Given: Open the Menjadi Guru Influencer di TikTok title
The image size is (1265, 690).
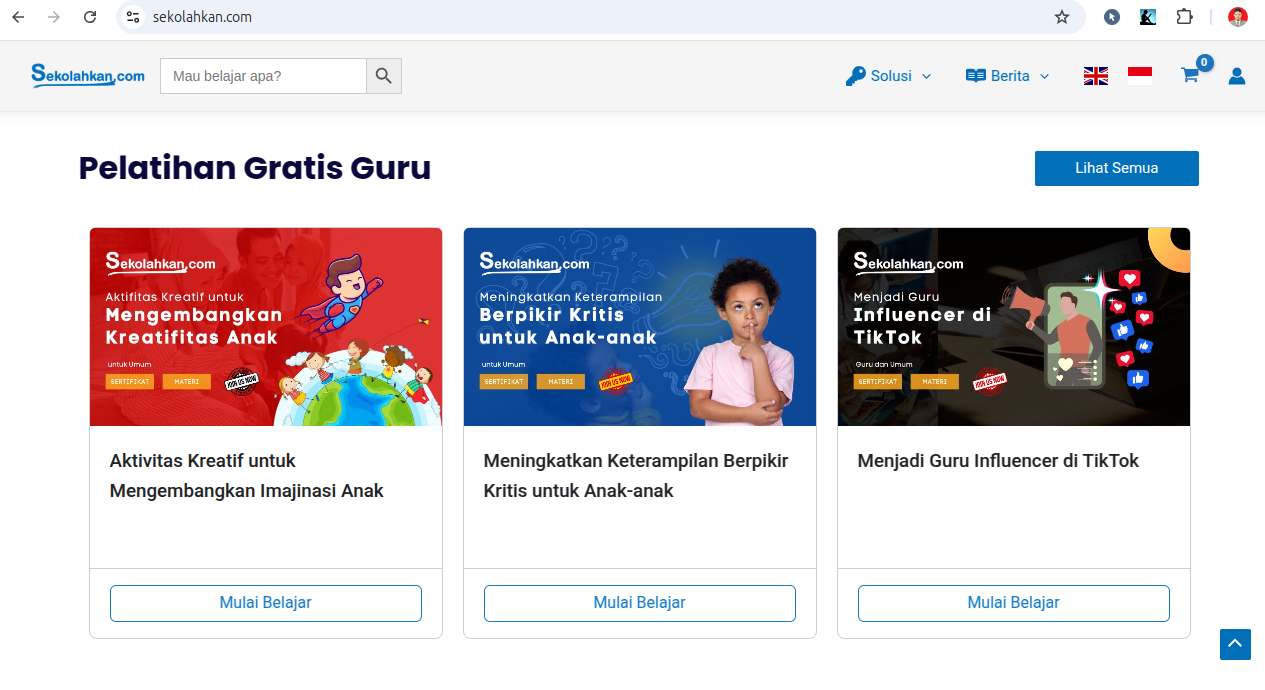Looking at the screenshot, I should pos(998,461).
